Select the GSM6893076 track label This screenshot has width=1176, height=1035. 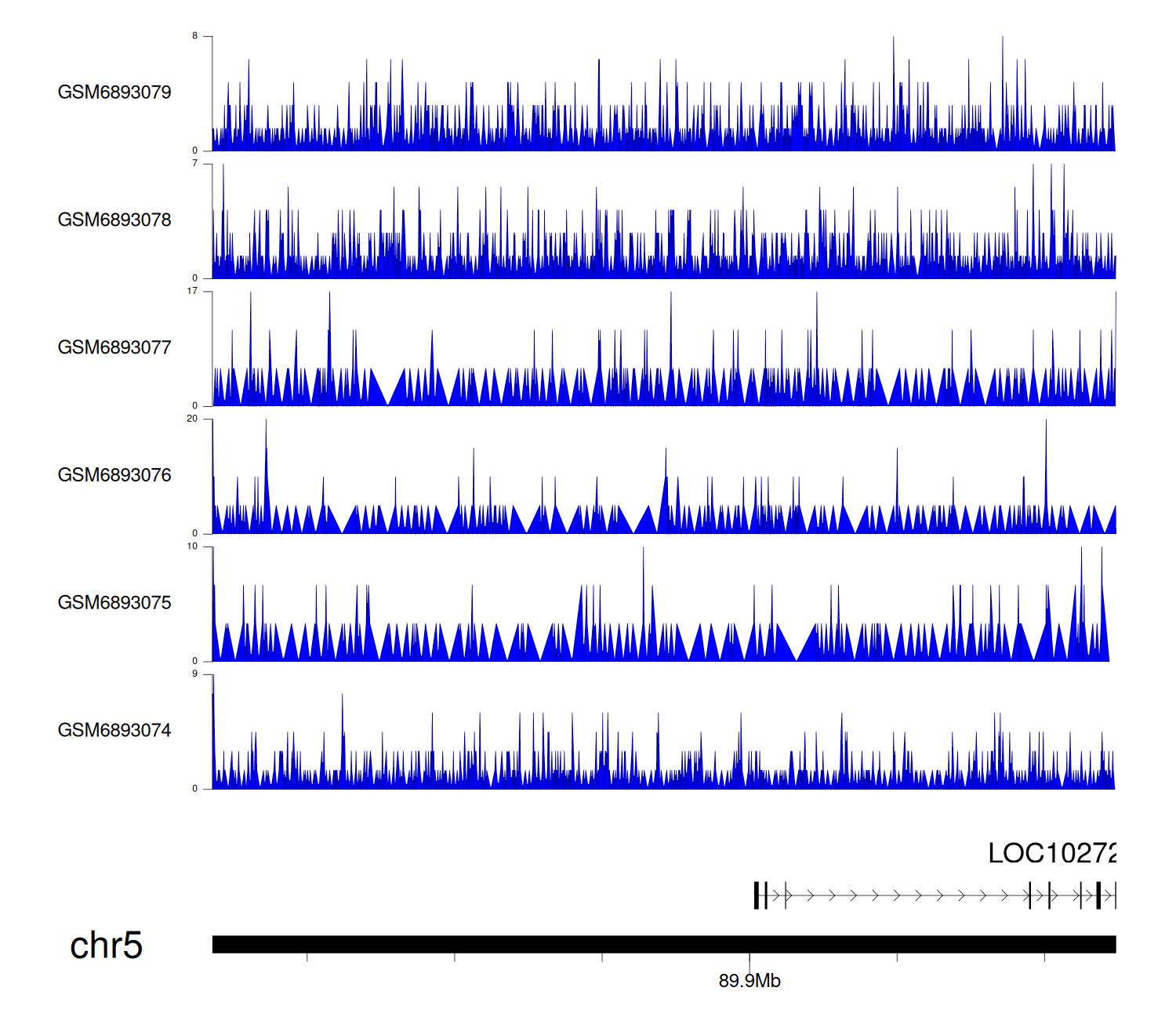click(x=114, y=475)
